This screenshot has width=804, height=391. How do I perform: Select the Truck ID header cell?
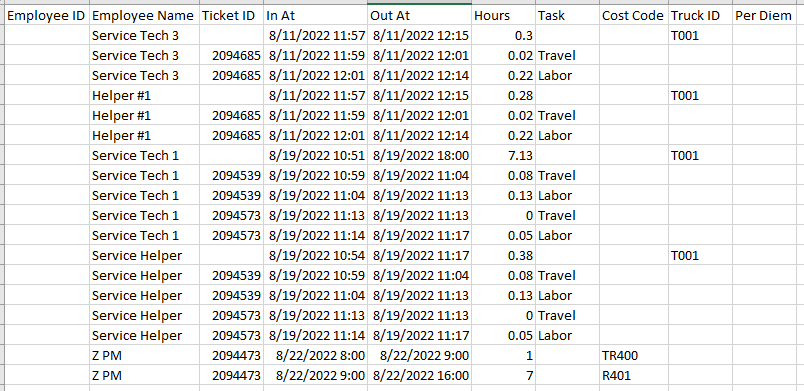700,16
